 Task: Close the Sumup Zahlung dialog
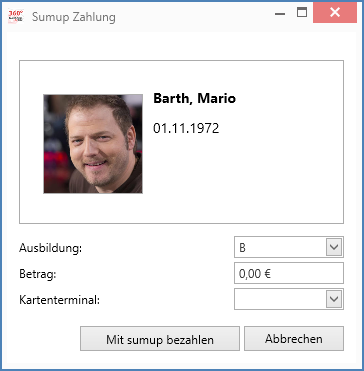pos(335,13)
